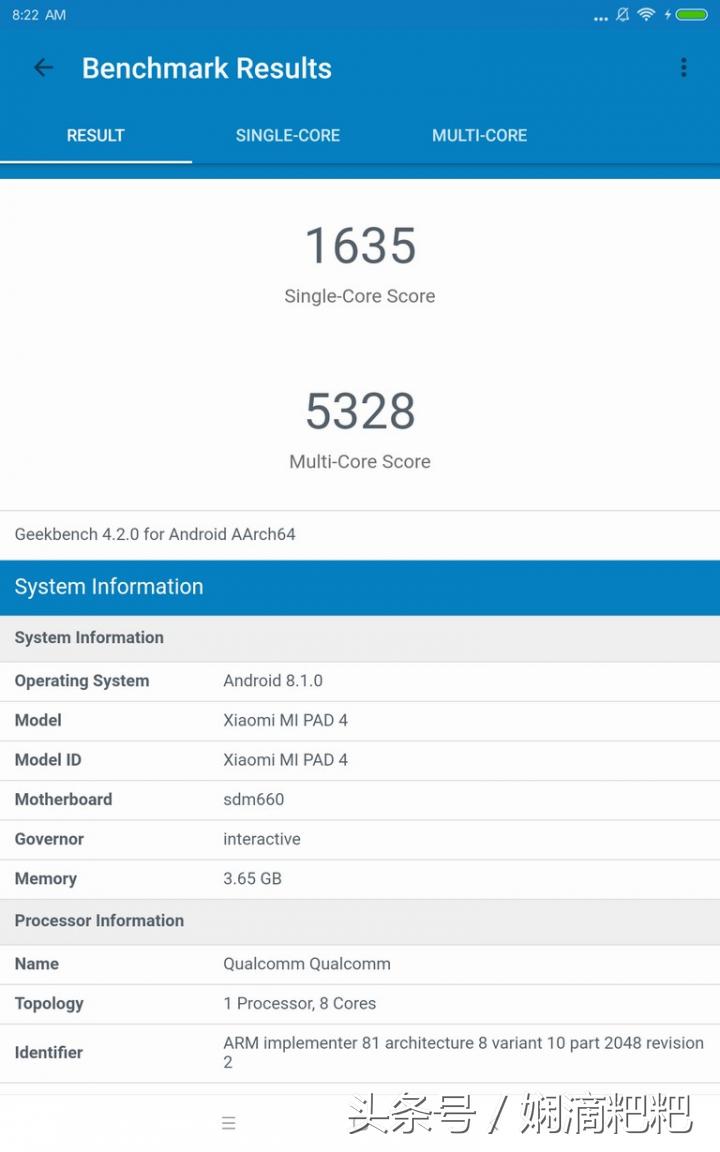The height and width of the screenshot is (1152, 720).
Task: Open the three-dot overflow menu
Action: pyautogui.click(x=683, y=68)
